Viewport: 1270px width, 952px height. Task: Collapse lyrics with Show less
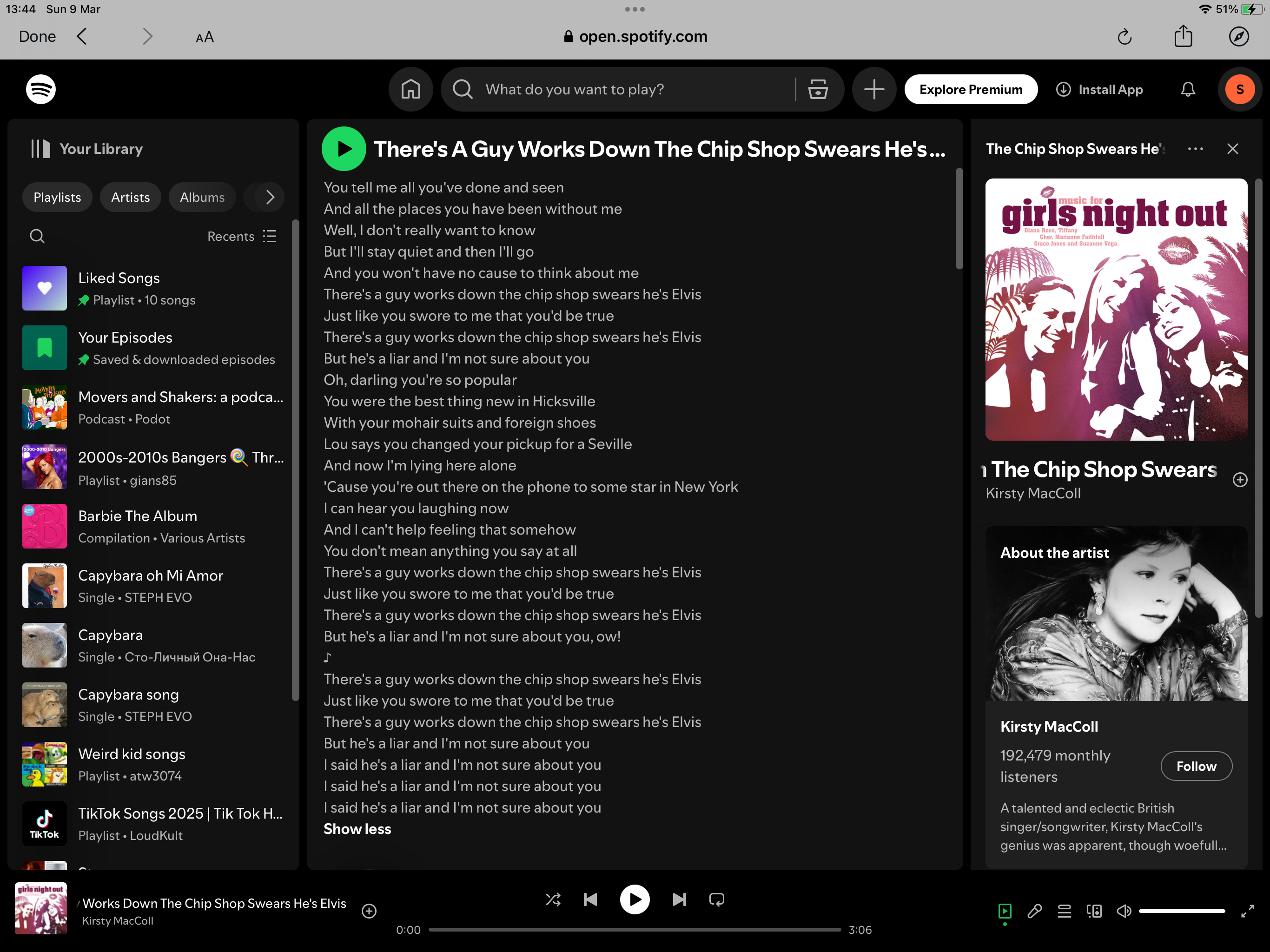[x=357, y=828]
